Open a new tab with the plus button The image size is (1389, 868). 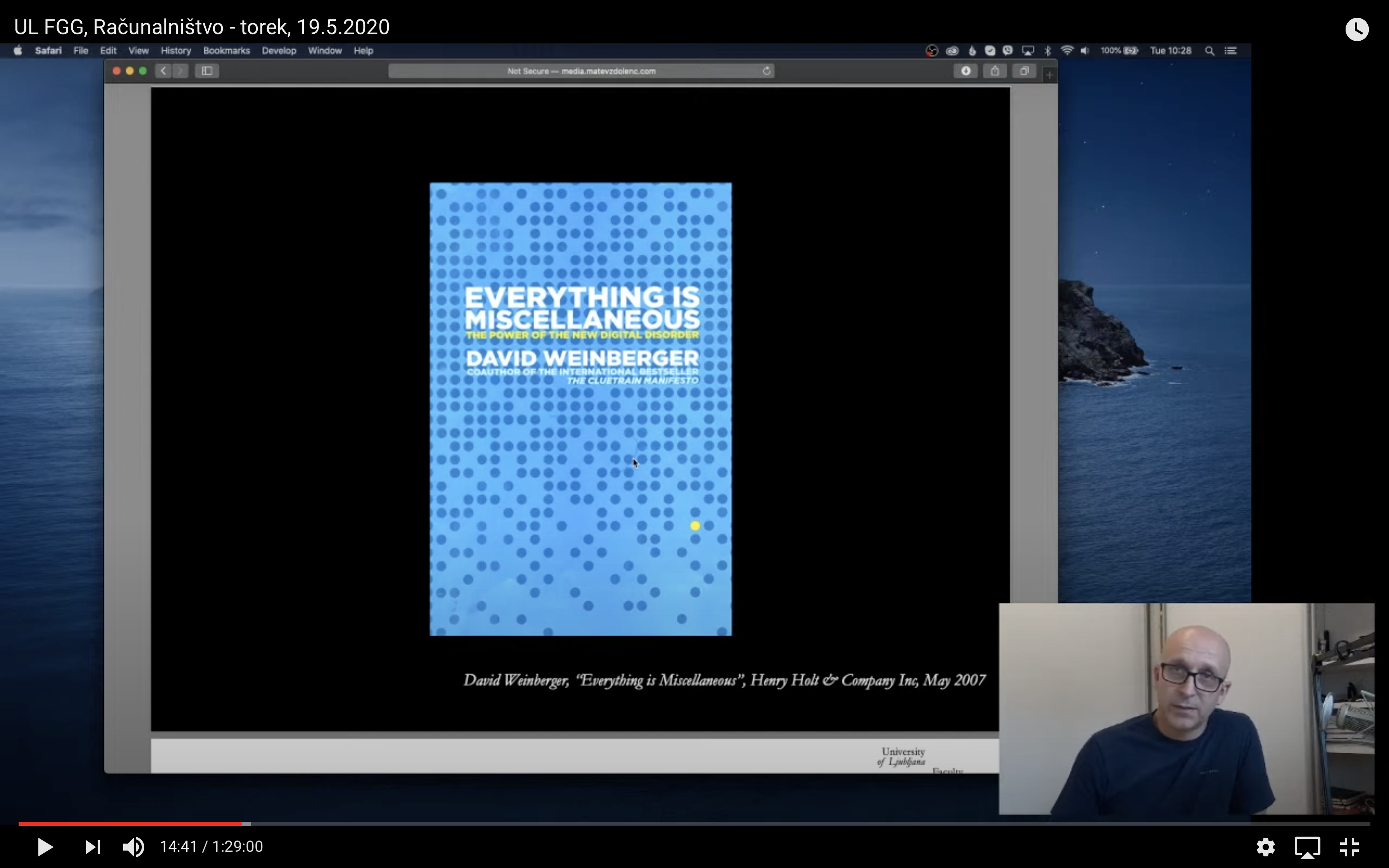1050,75
